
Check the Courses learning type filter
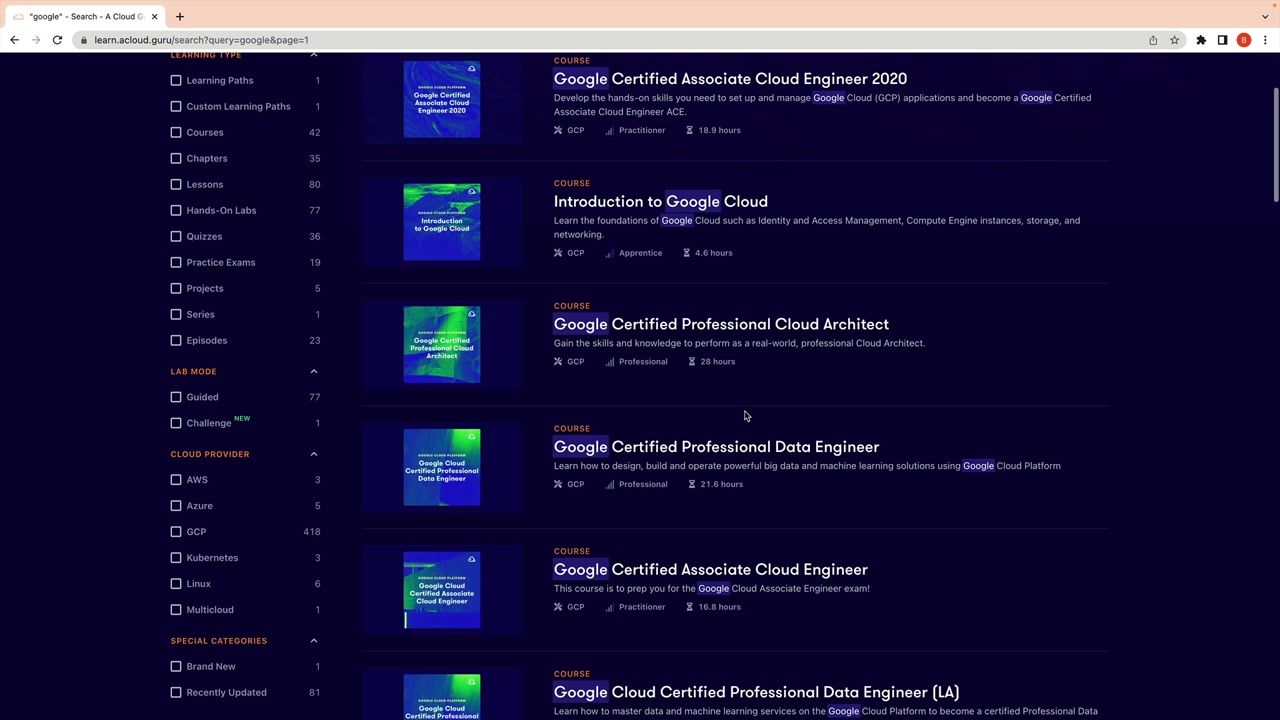176,132
